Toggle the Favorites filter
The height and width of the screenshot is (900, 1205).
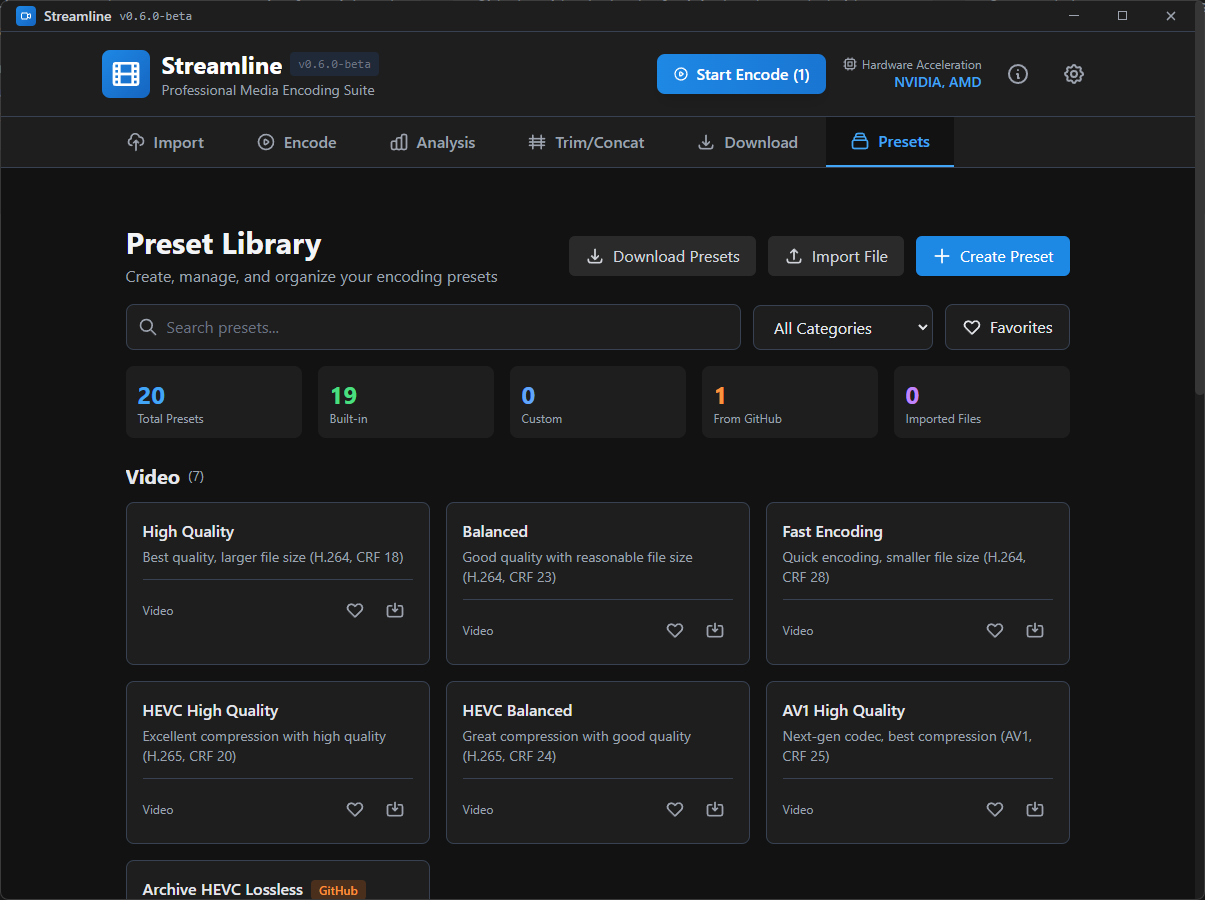click(1006, 327)
